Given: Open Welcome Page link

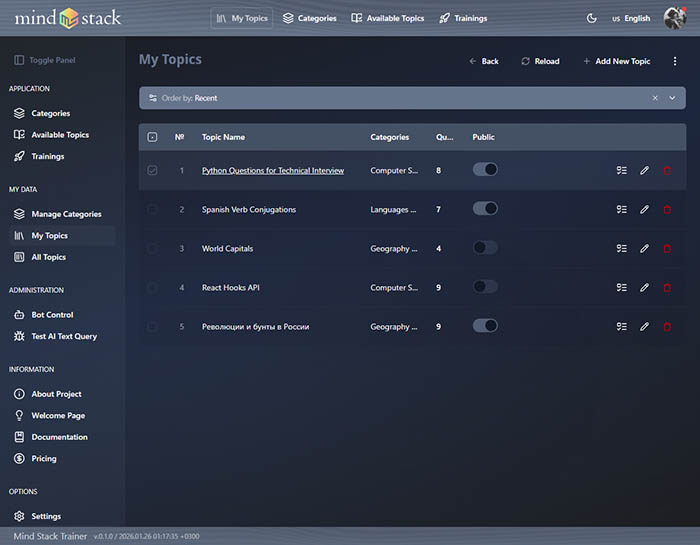Looking at the screenshot, I should point(50,416).
